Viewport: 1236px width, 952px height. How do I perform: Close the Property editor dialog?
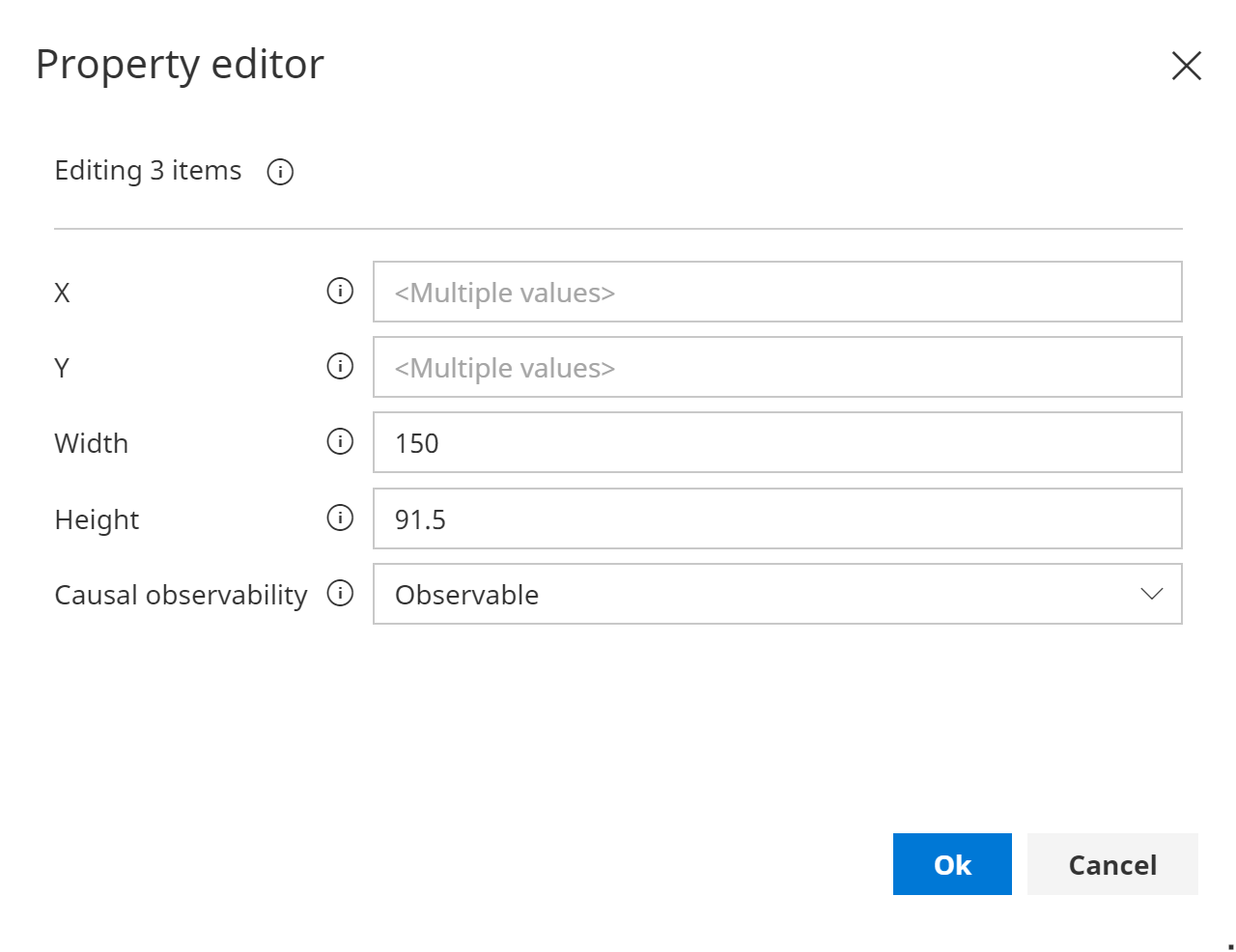[x=1186, y=66]
